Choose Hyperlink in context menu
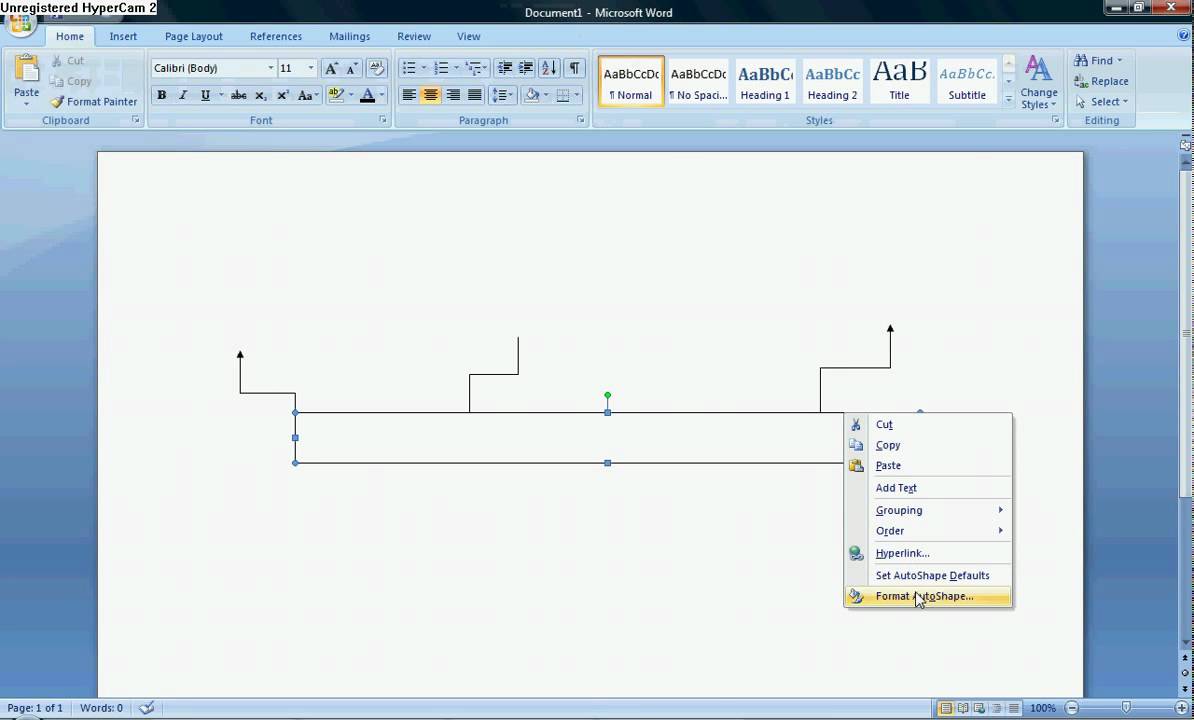This screenshot has width=1194, height=720. (928, 553)
